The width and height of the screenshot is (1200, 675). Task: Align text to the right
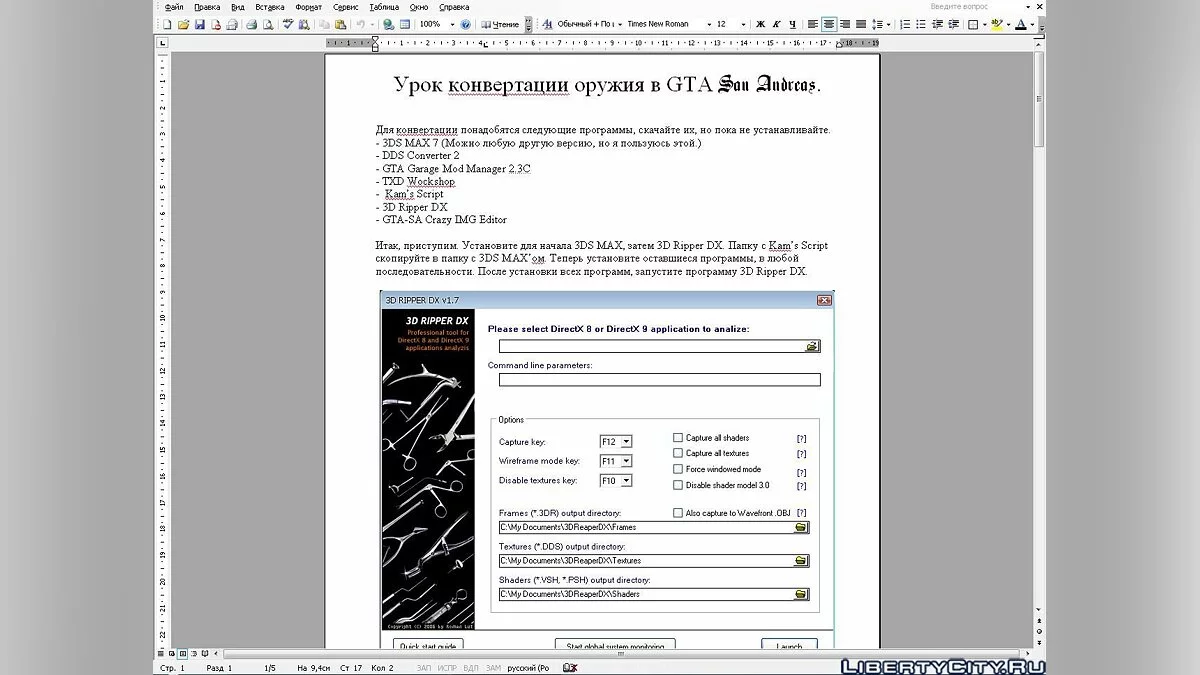pos(845,24)
